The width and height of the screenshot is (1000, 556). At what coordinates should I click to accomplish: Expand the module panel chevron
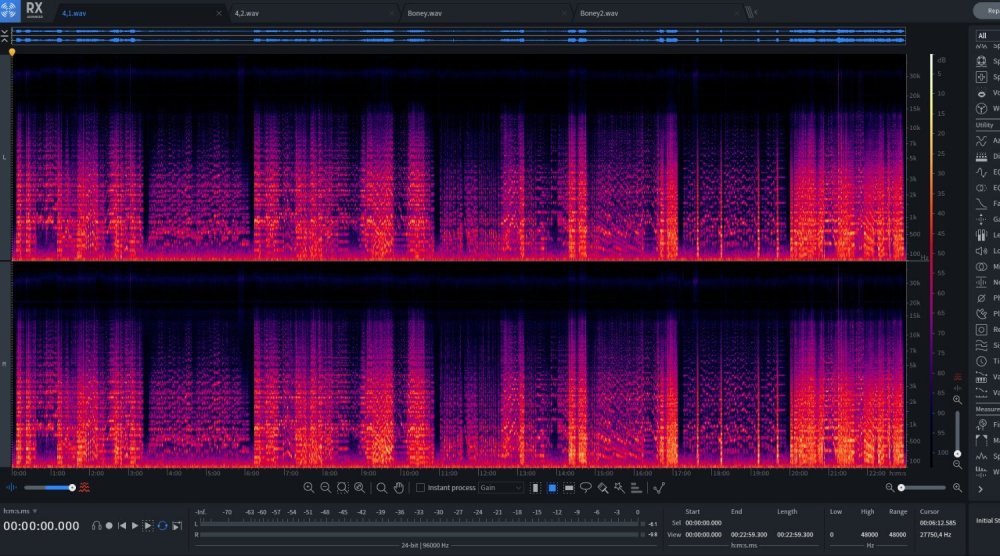(981, 489)
